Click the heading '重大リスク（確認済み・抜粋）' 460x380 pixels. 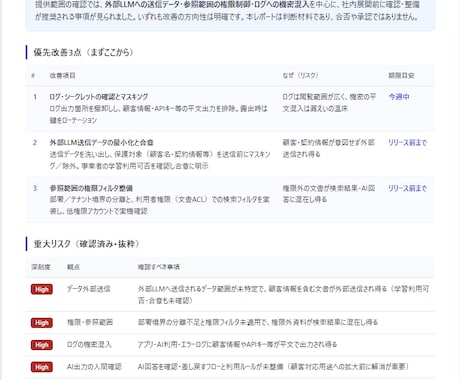click(x=86, y=244)
